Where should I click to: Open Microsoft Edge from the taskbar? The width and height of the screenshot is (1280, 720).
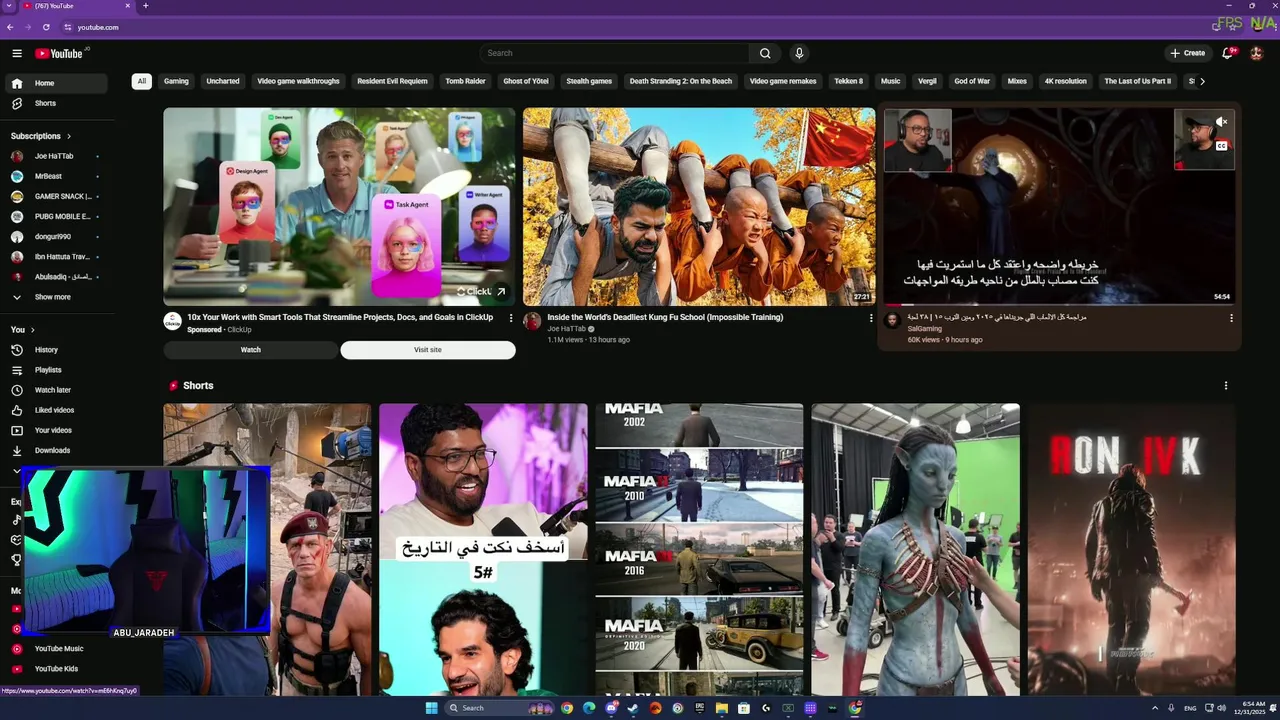(x=589, y=708)
